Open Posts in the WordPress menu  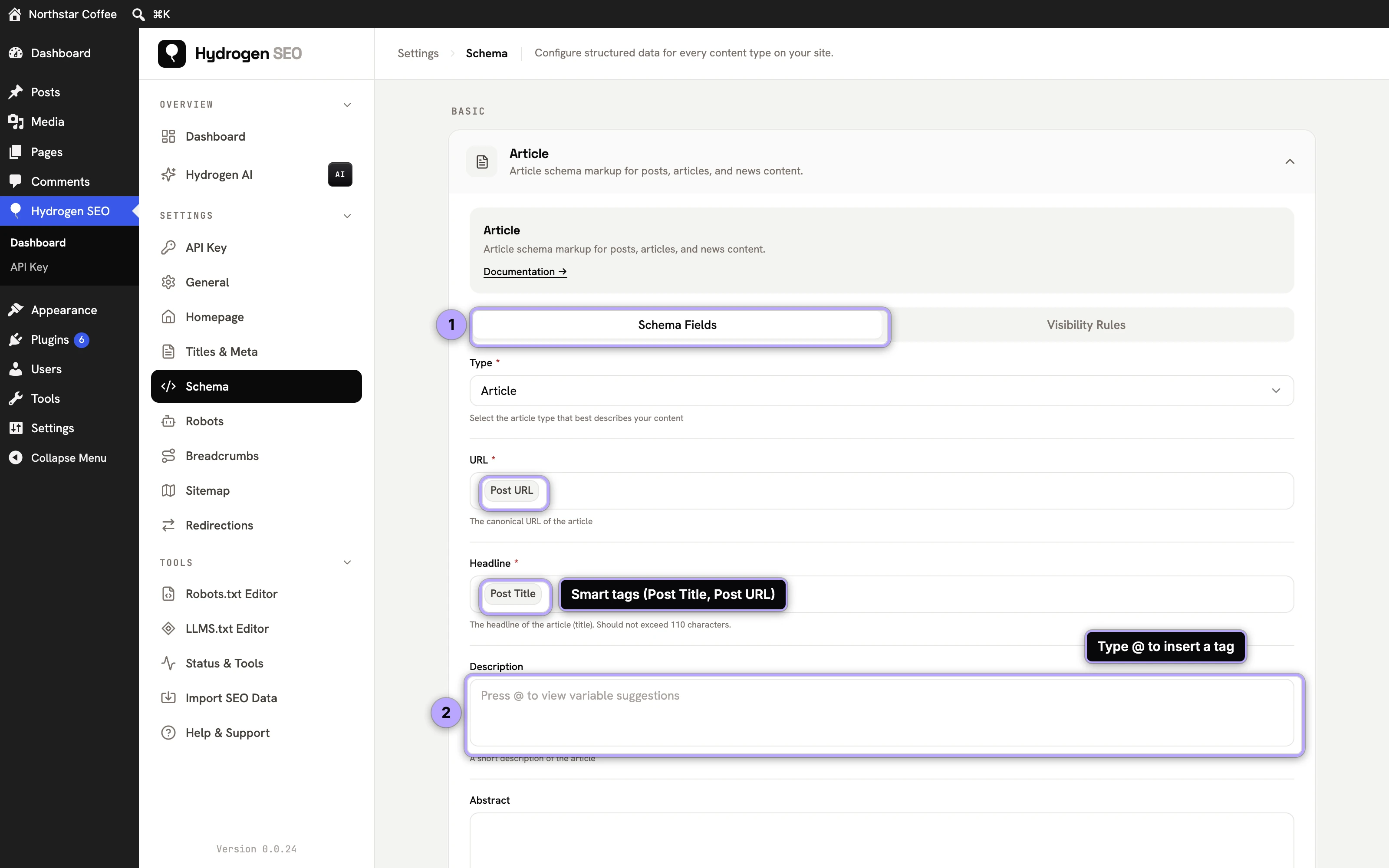(69, 92)
